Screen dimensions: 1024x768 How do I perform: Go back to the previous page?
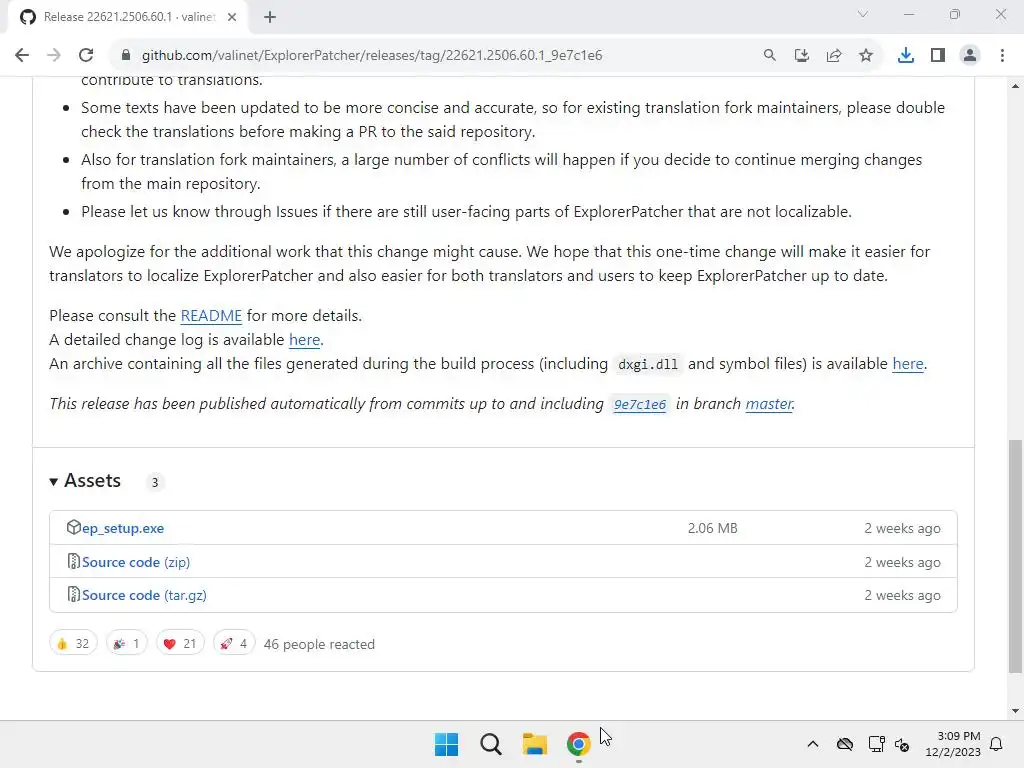coord(22,55)
